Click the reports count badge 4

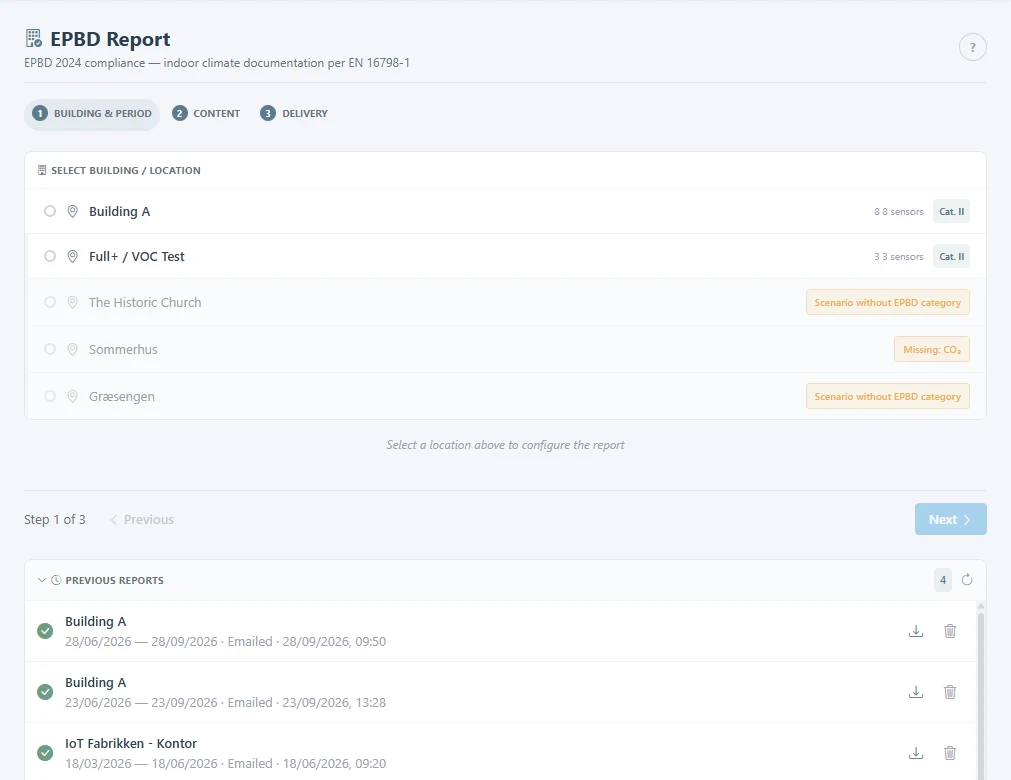(943, 580)
